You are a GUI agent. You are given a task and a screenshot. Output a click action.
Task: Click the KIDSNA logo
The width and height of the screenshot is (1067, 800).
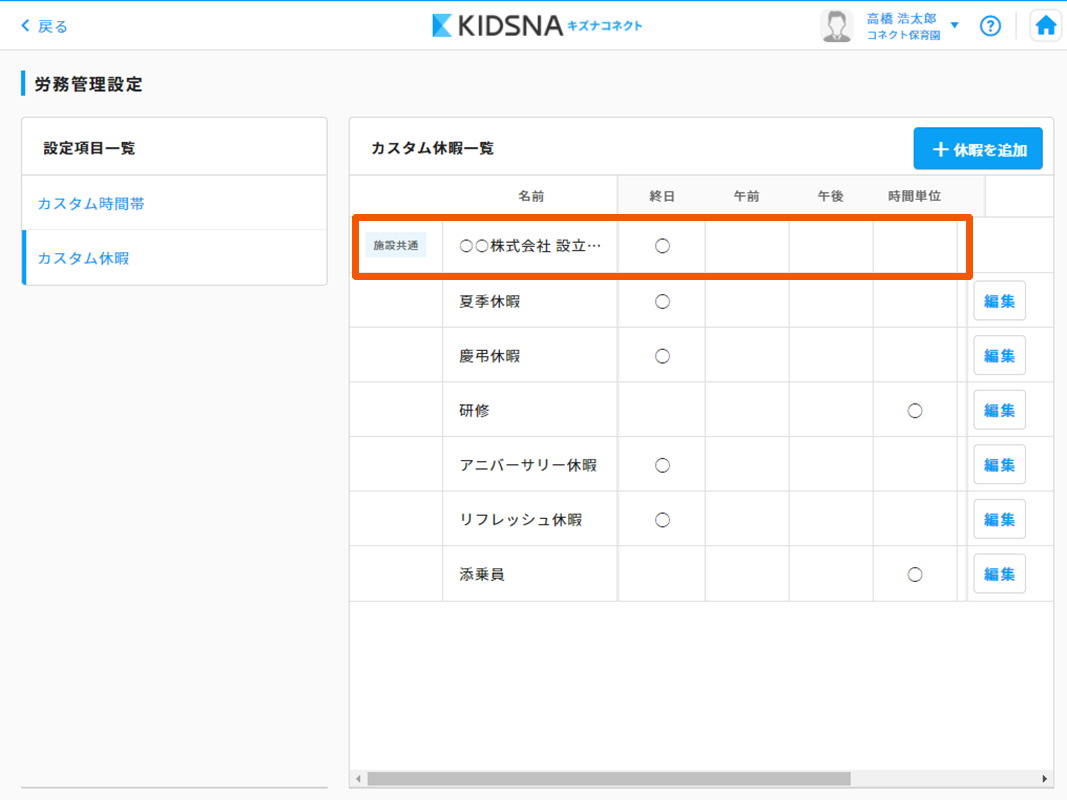click(x=537, y=26)
